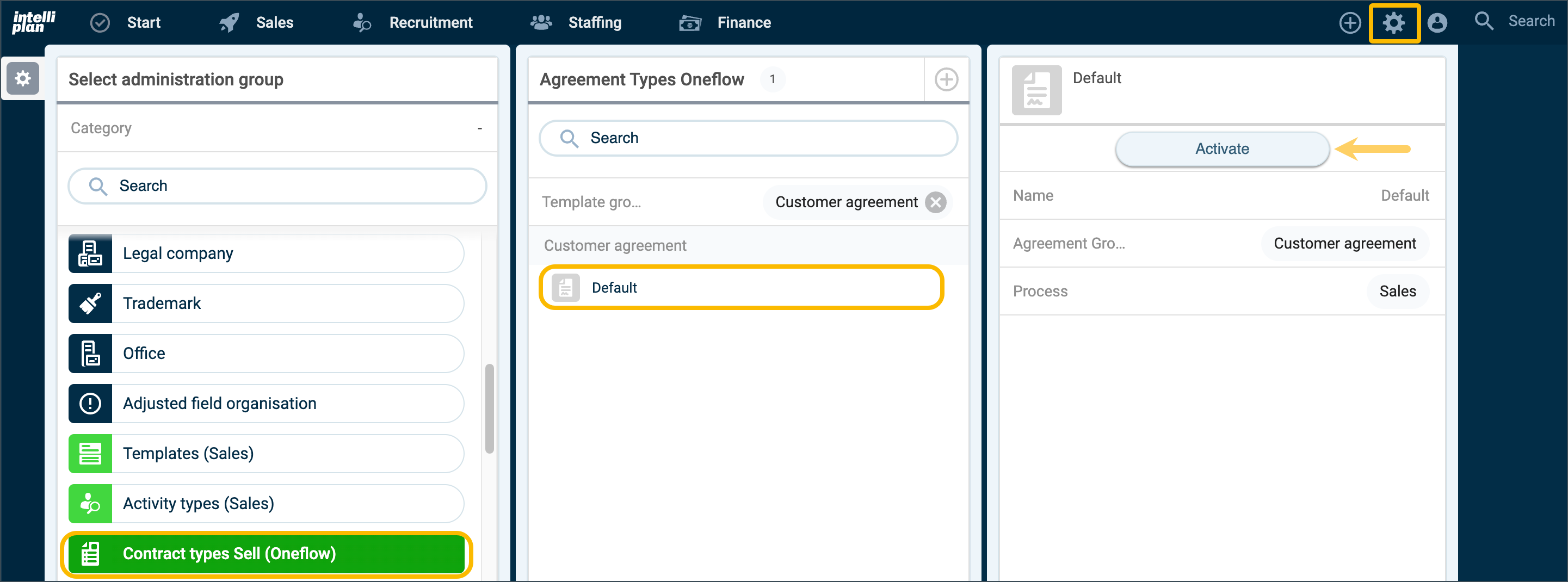
Task: Select Adjusted field organisation group
Action: point(266,403)
